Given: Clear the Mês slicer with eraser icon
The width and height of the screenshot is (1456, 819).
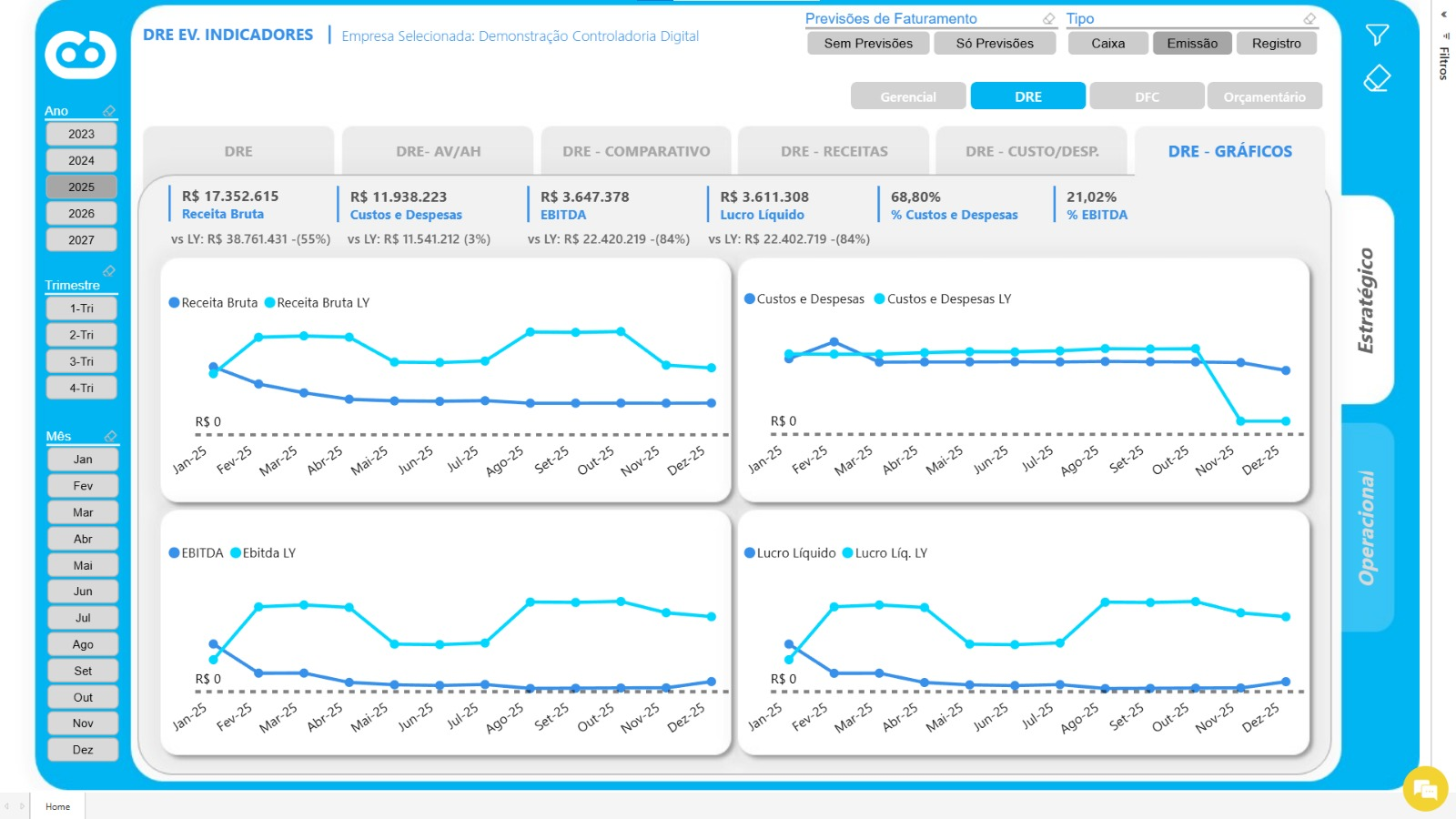Looking at the screenshot, I should [110, 436].
